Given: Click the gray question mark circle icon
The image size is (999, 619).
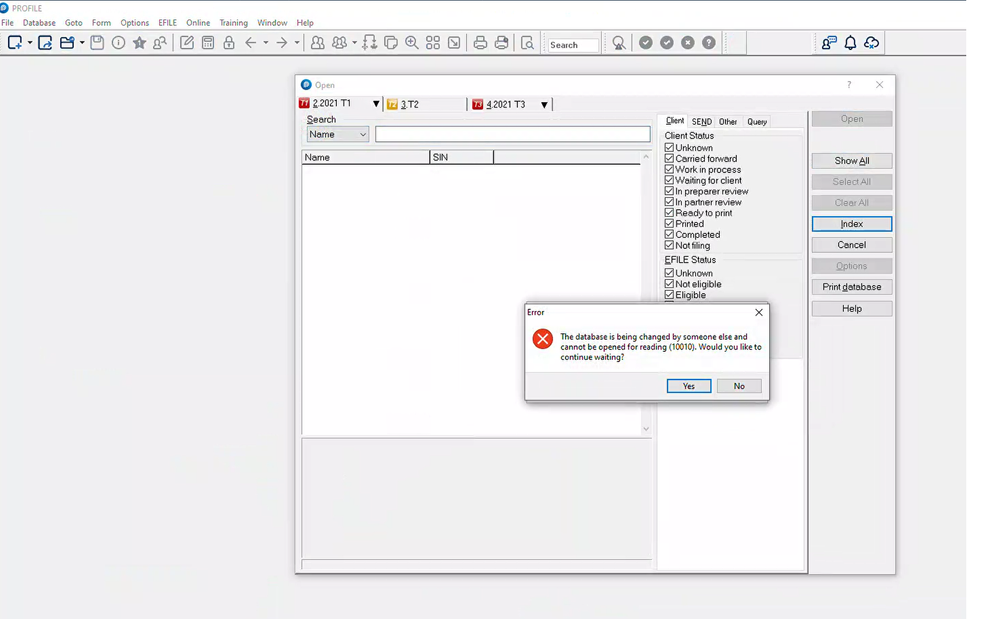Looking at the screenshot, I should tap(709, 43).
